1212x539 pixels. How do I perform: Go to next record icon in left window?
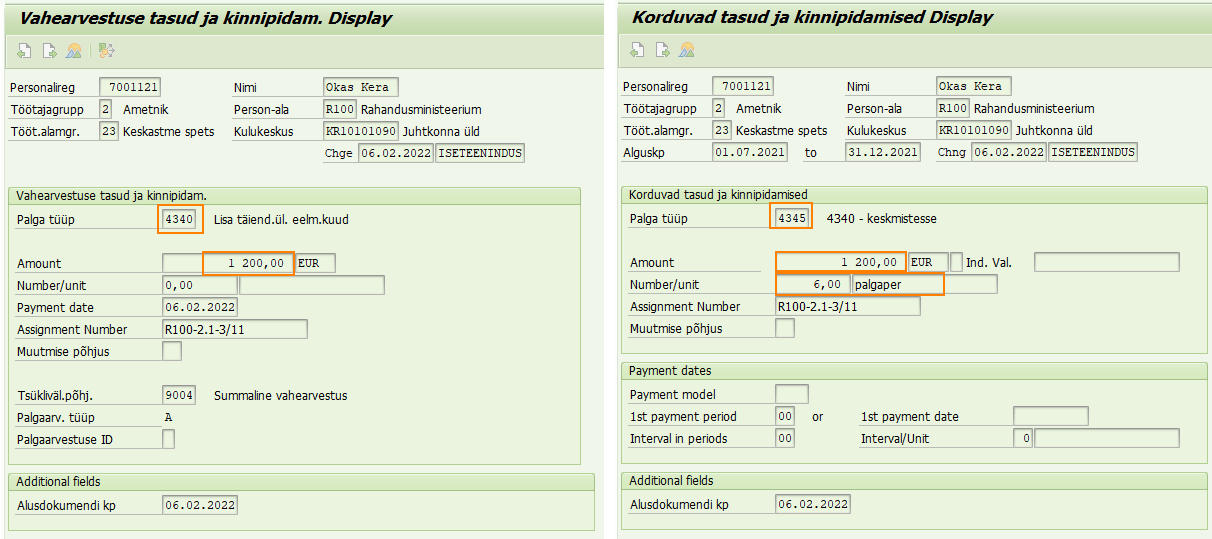point(48,50)
